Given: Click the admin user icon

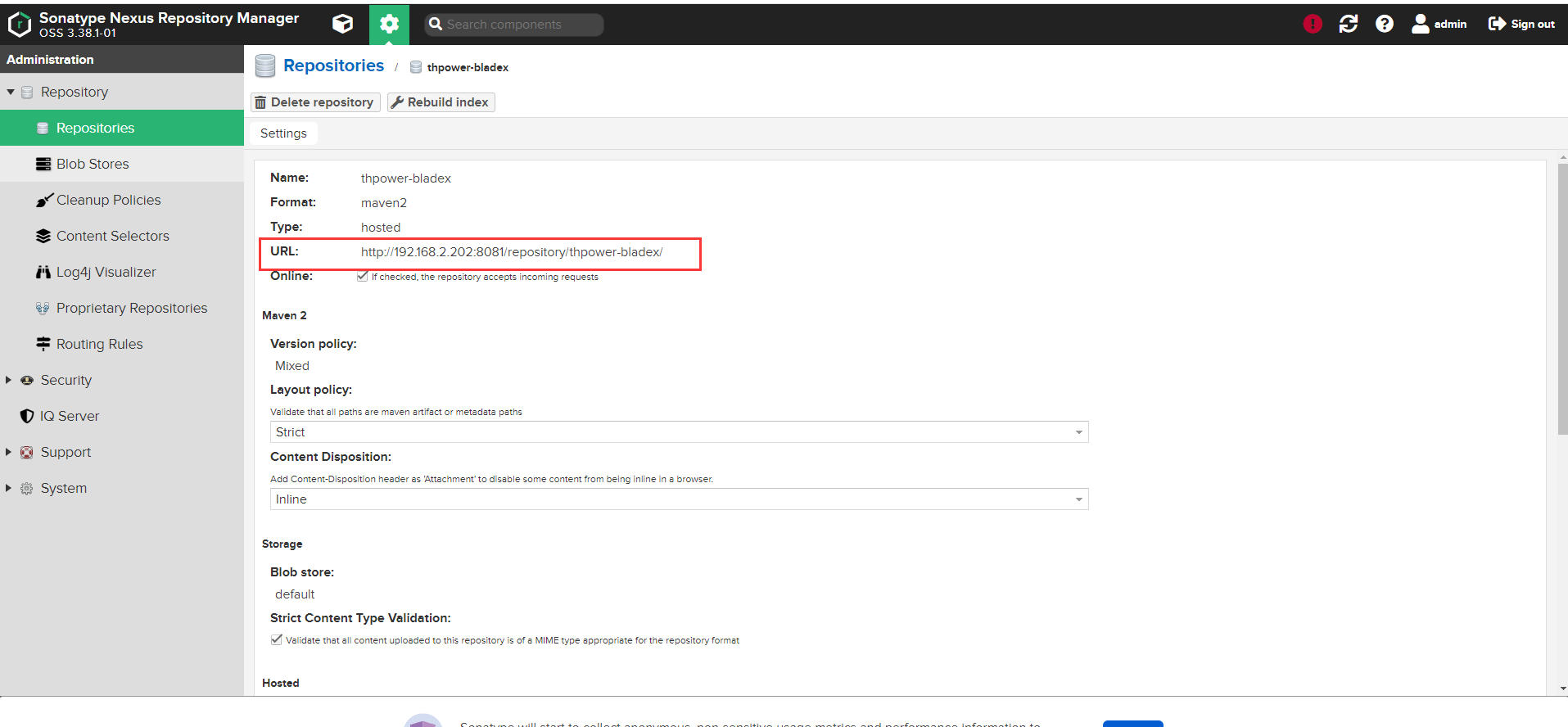Looking at the screenshot, I should click(1421, 24).
